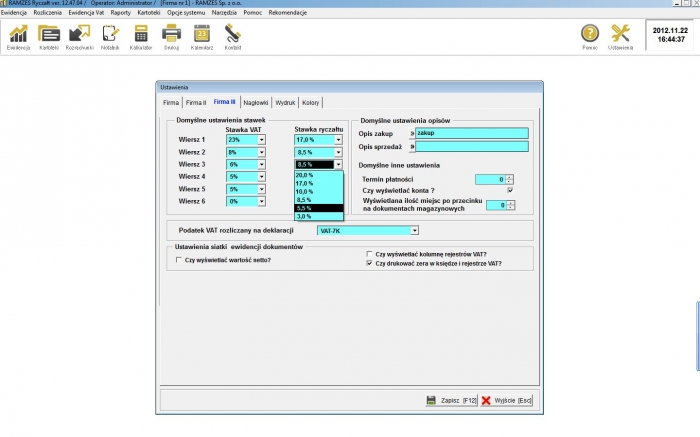This screenshot has height=437, width=700.
Task: Increase decimal places stepper up arrow
Action: [x=511, y=203]
